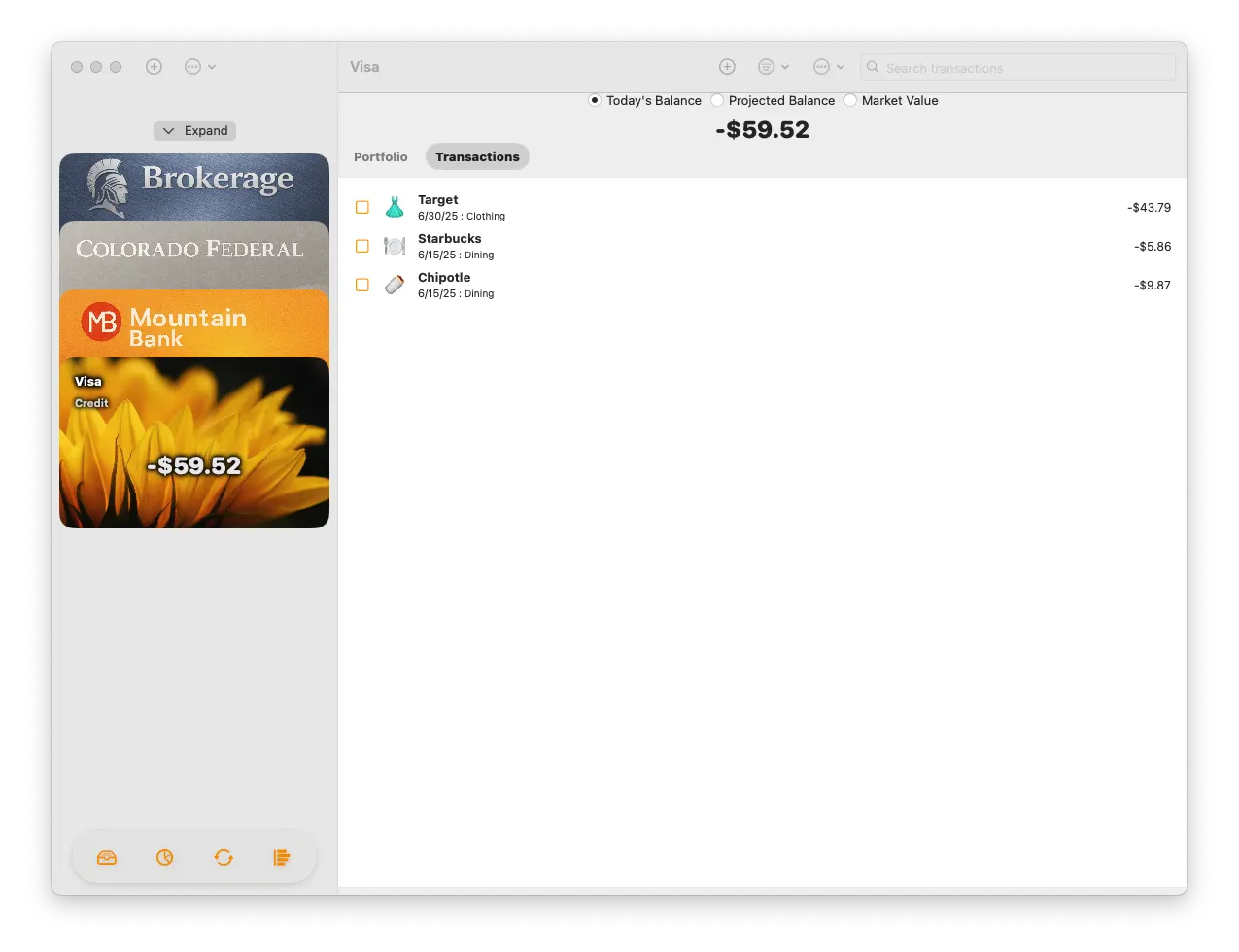The height and width of the screenshot is (952, 1239).
Task: Switch to the Transactions tab
Action: [477, 156]
